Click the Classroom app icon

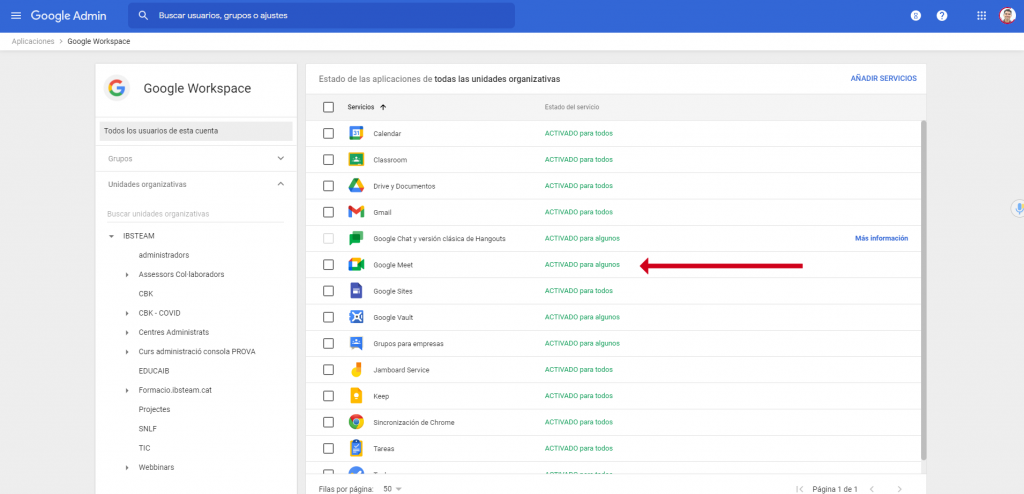355,159
